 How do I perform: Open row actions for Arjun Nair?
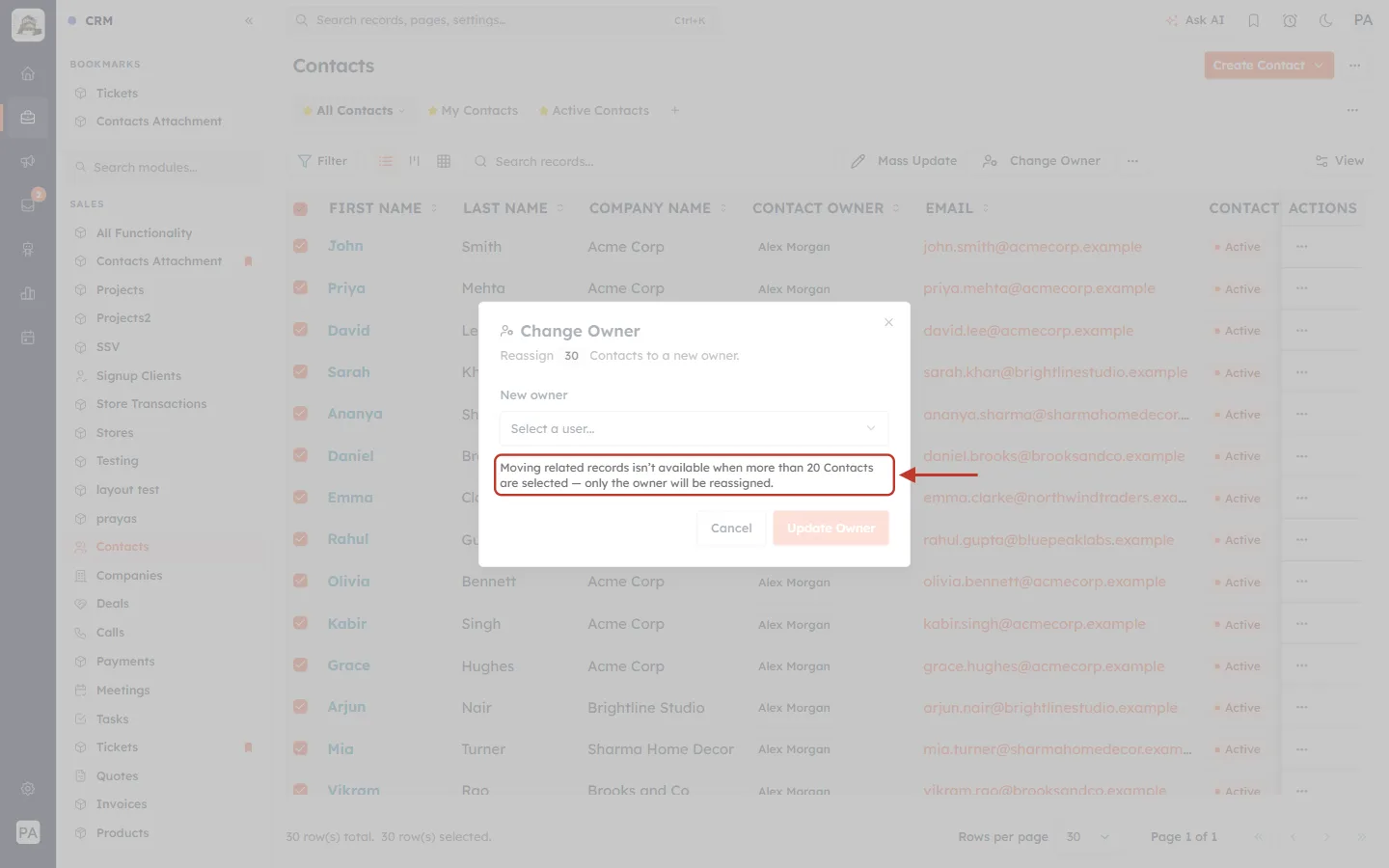pyautogui.click(x=1302, y=707)
